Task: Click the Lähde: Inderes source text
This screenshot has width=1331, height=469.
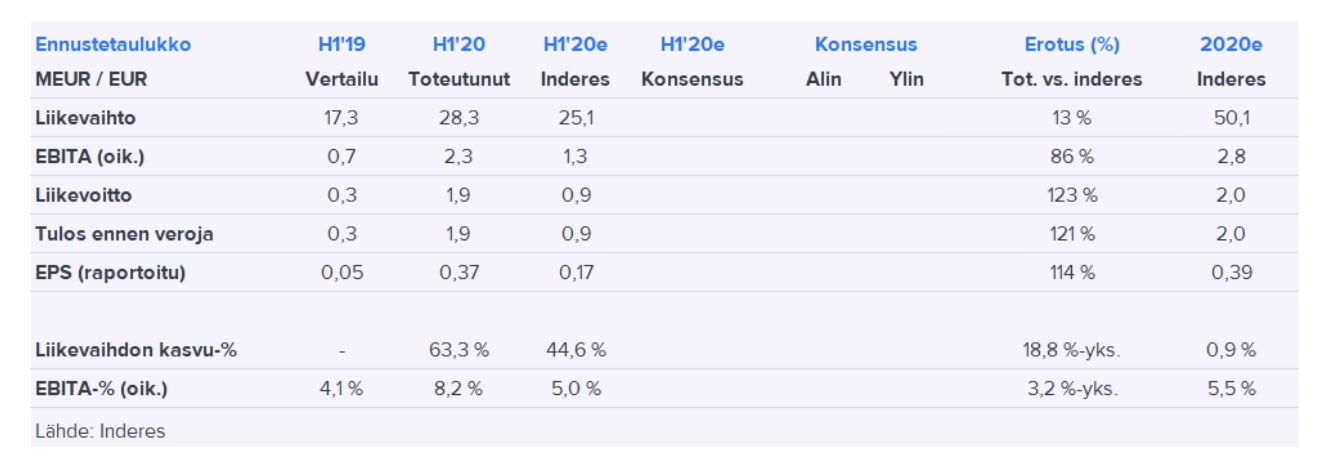Action: pos(100,431)
